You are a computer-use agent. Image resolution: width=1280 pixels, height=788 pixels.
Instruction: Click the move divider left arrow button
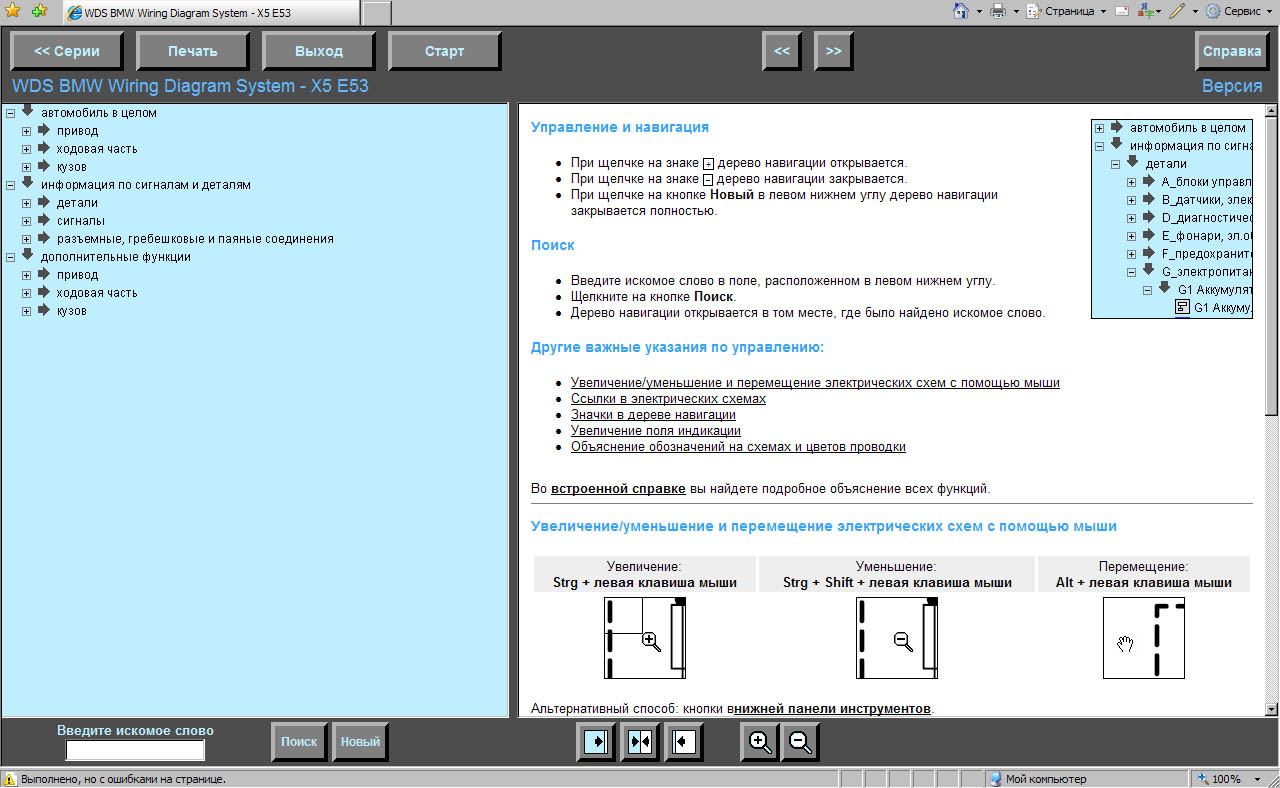pyautogui.click(x=684, y=742)
